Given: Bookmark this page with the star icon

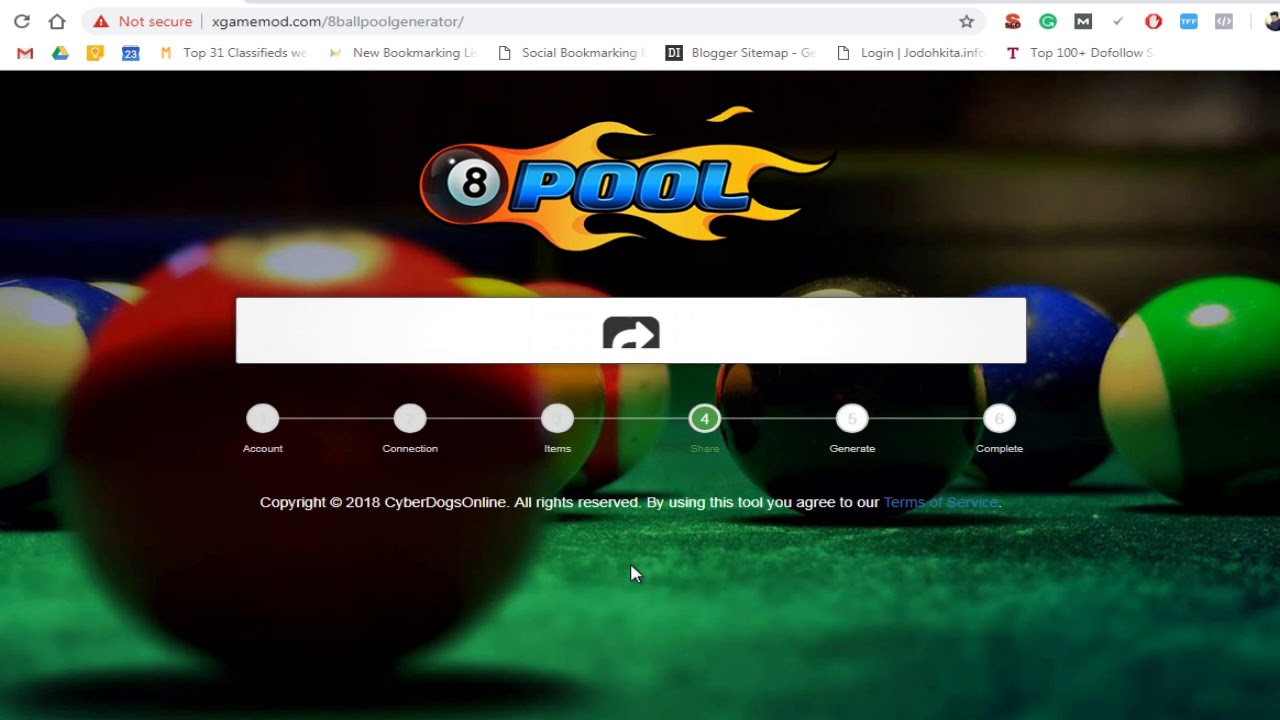Looking at the screenshot, I should pyautogui.click(x=966, y=21).
